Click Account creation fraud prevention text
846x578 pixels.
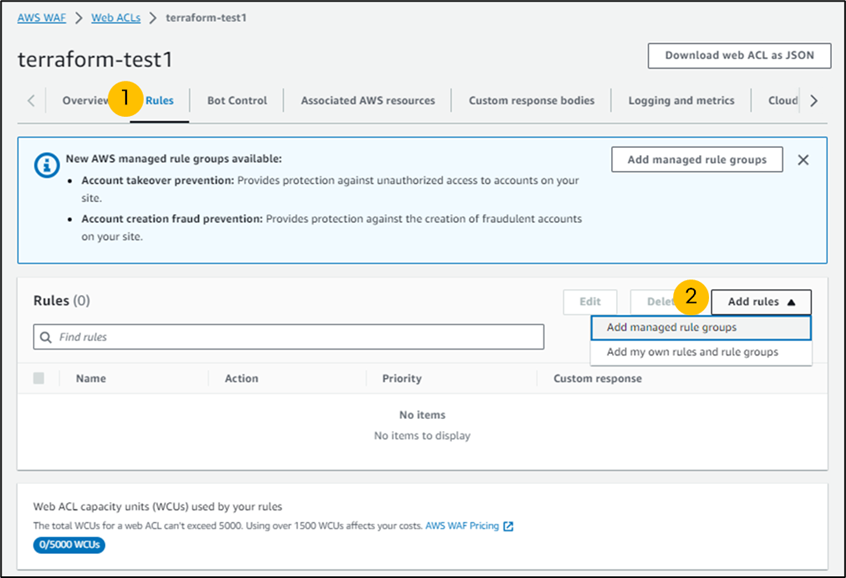pyautogui.click(x=172, y=219)
